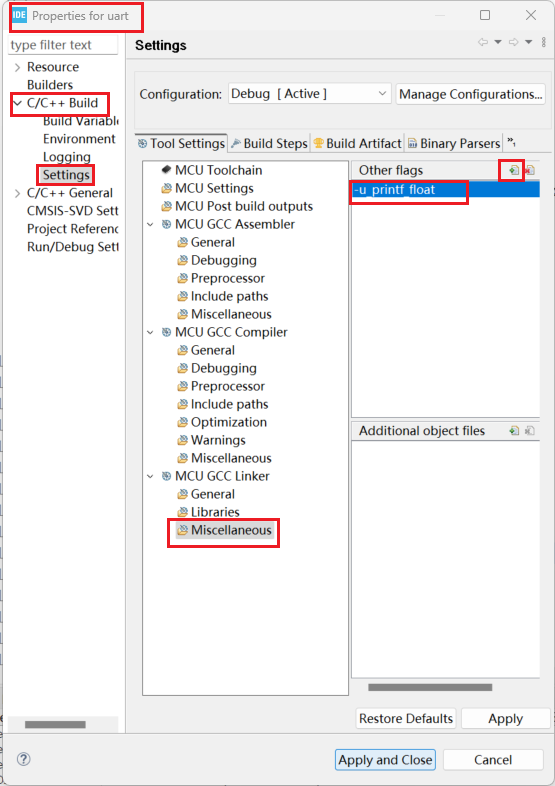Switch to the Build Steps tab
555x786 pixels.
click(269, 143)
